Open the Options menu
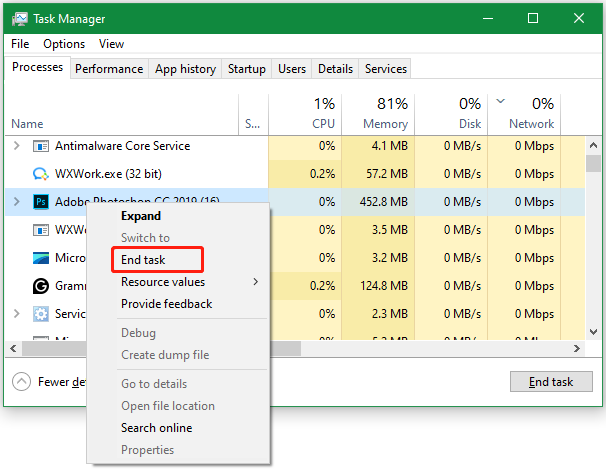The image size is (606, 471). point(64,44)
